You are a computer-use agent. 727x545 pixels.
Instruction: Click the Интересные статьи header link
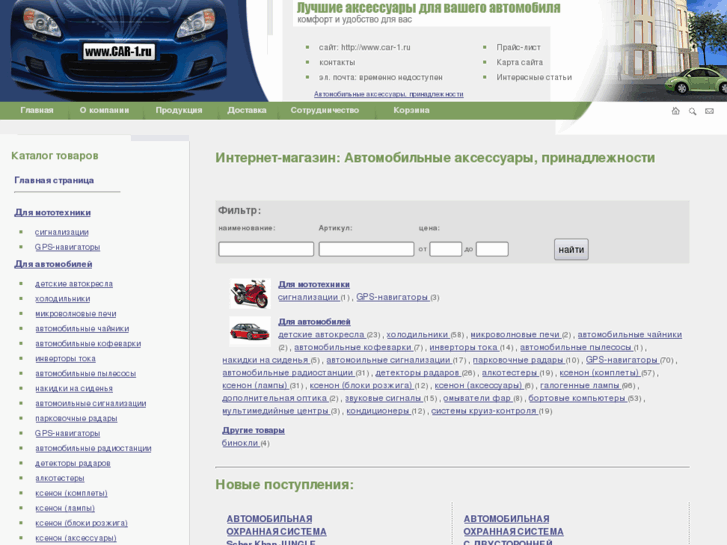click(x=534, y=77)
